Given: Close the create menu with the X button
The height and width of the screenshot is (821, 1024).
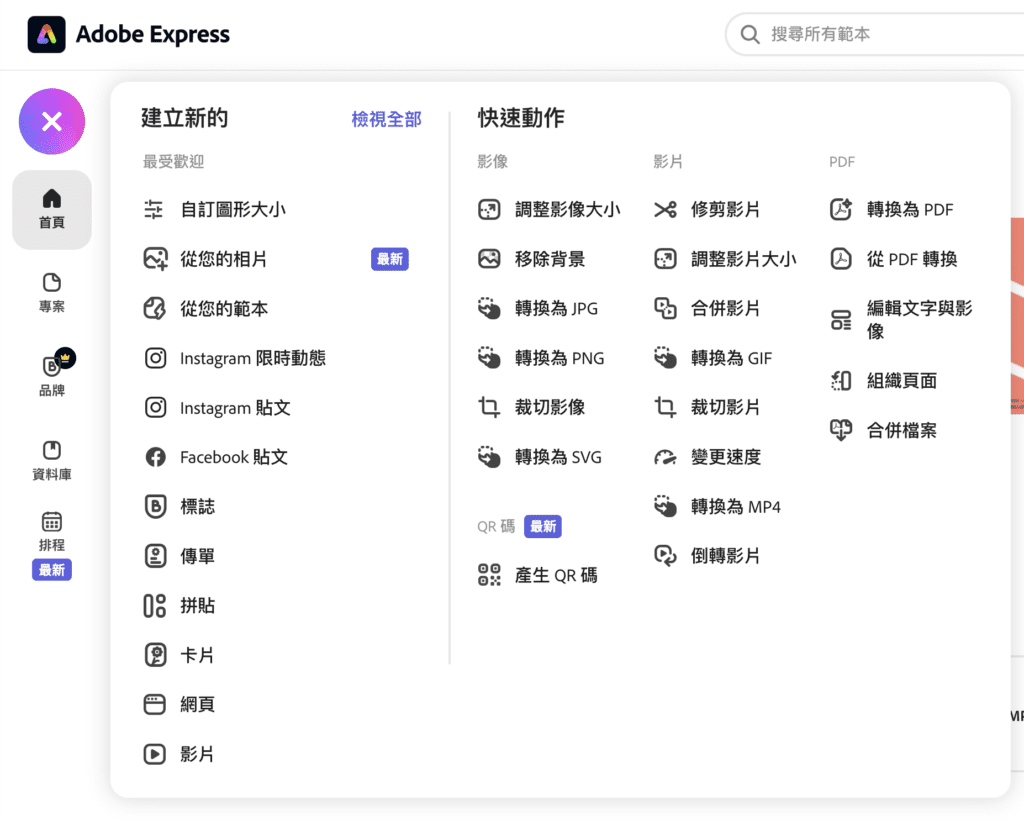Looking at the screenshot, I should [51, 121].
